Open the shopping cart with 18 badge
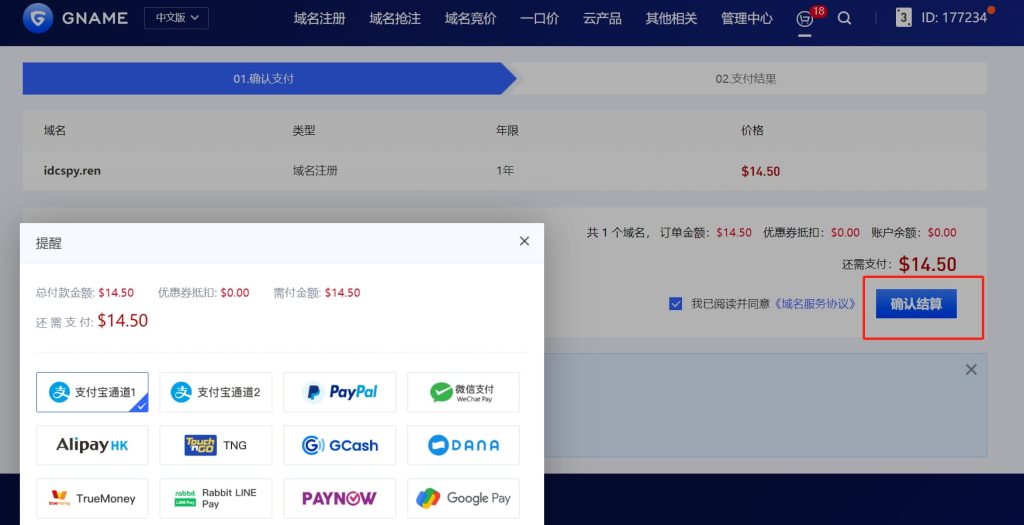The height and width of the screenshot is (525, 1024). pos(805,19)
